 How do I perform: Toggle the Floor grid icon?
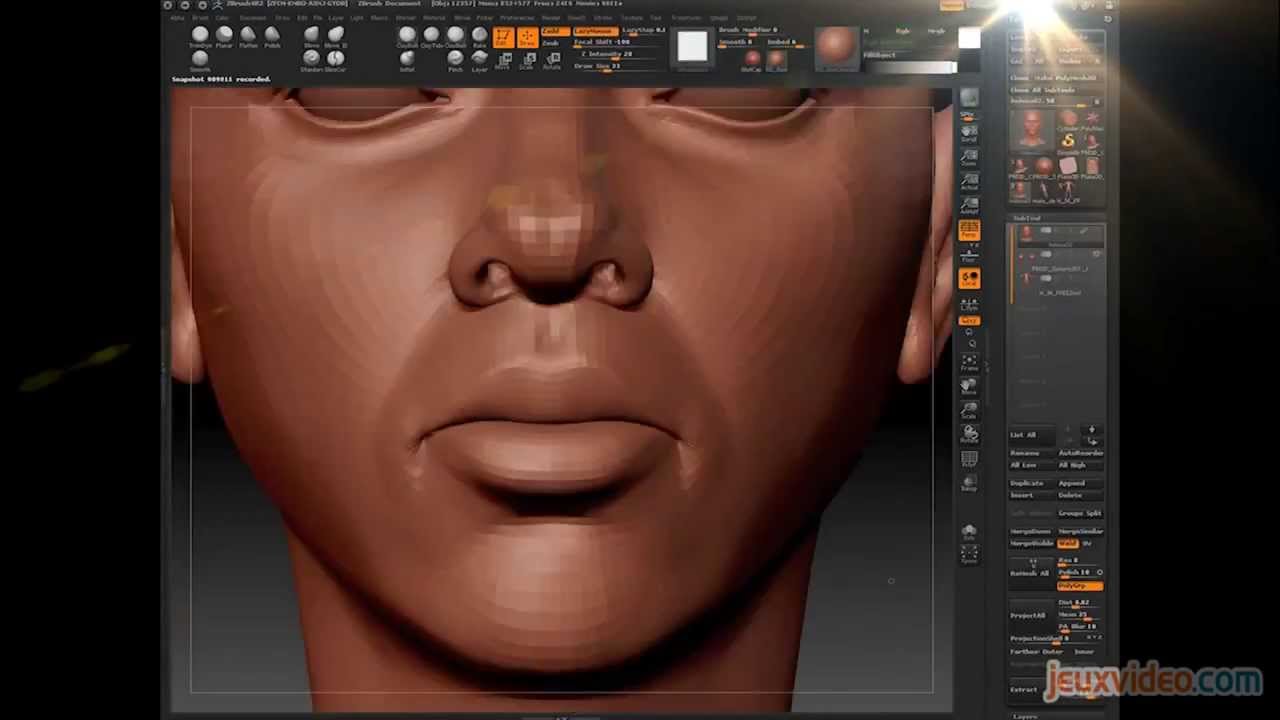[969, 256]
